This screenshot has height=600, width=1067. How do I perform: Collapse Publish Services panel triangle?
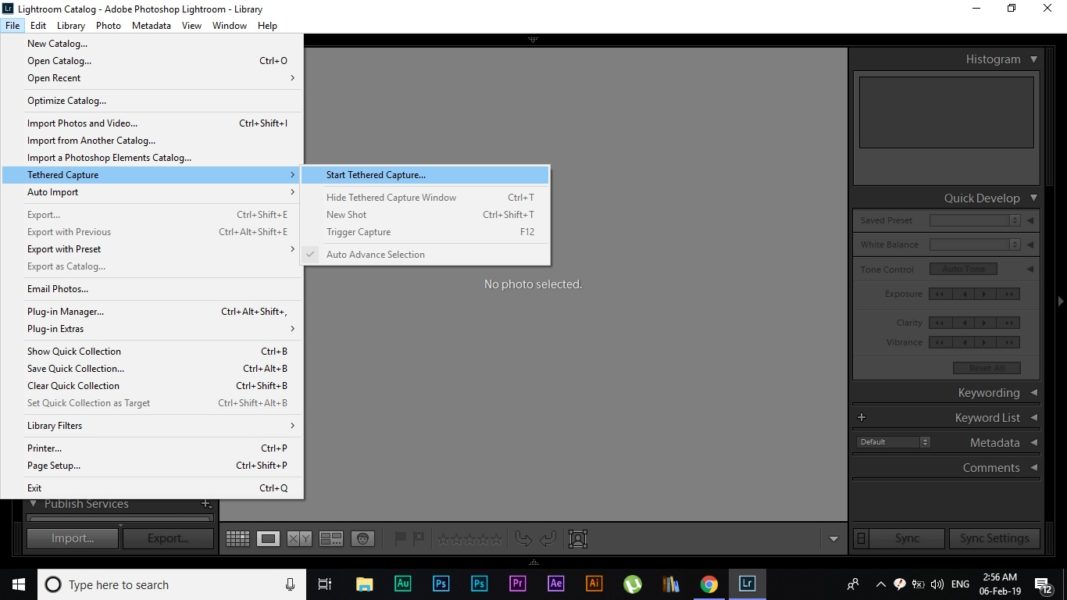(x=33, y=503)
